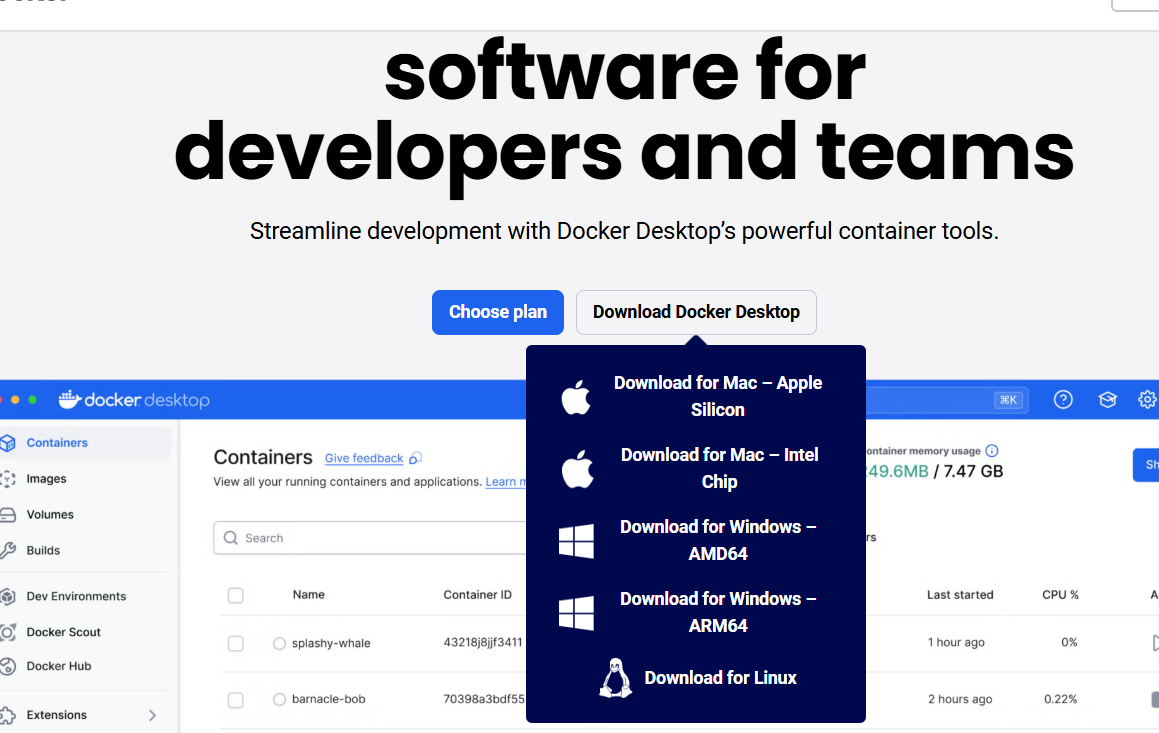The image size is (1159, 733).
Task: Click the '1 hour ago' cell
Action: pyautogui.click(x=956, y=643)
